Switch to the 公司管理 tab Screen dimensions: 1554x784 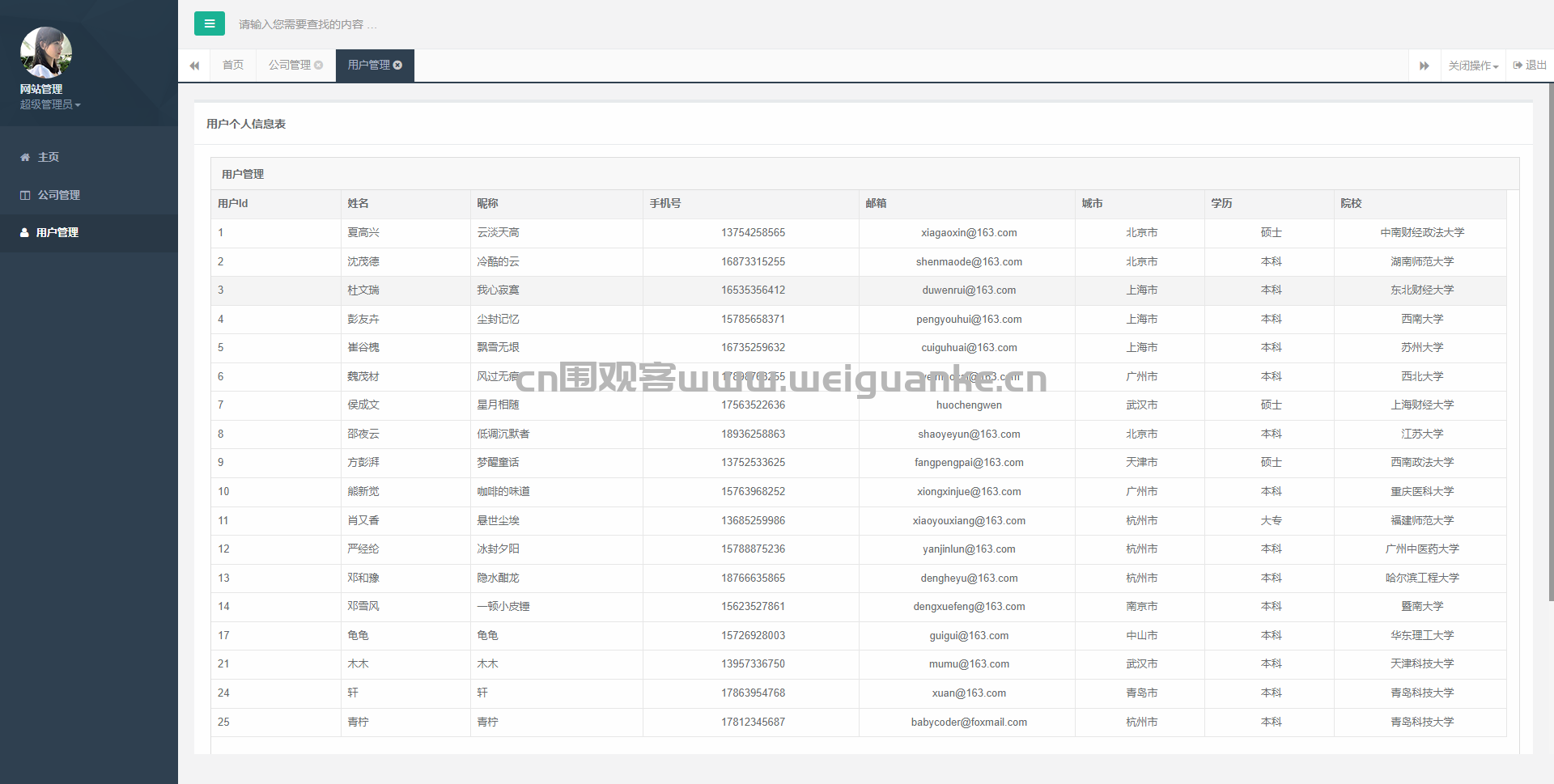pos(289,66)
